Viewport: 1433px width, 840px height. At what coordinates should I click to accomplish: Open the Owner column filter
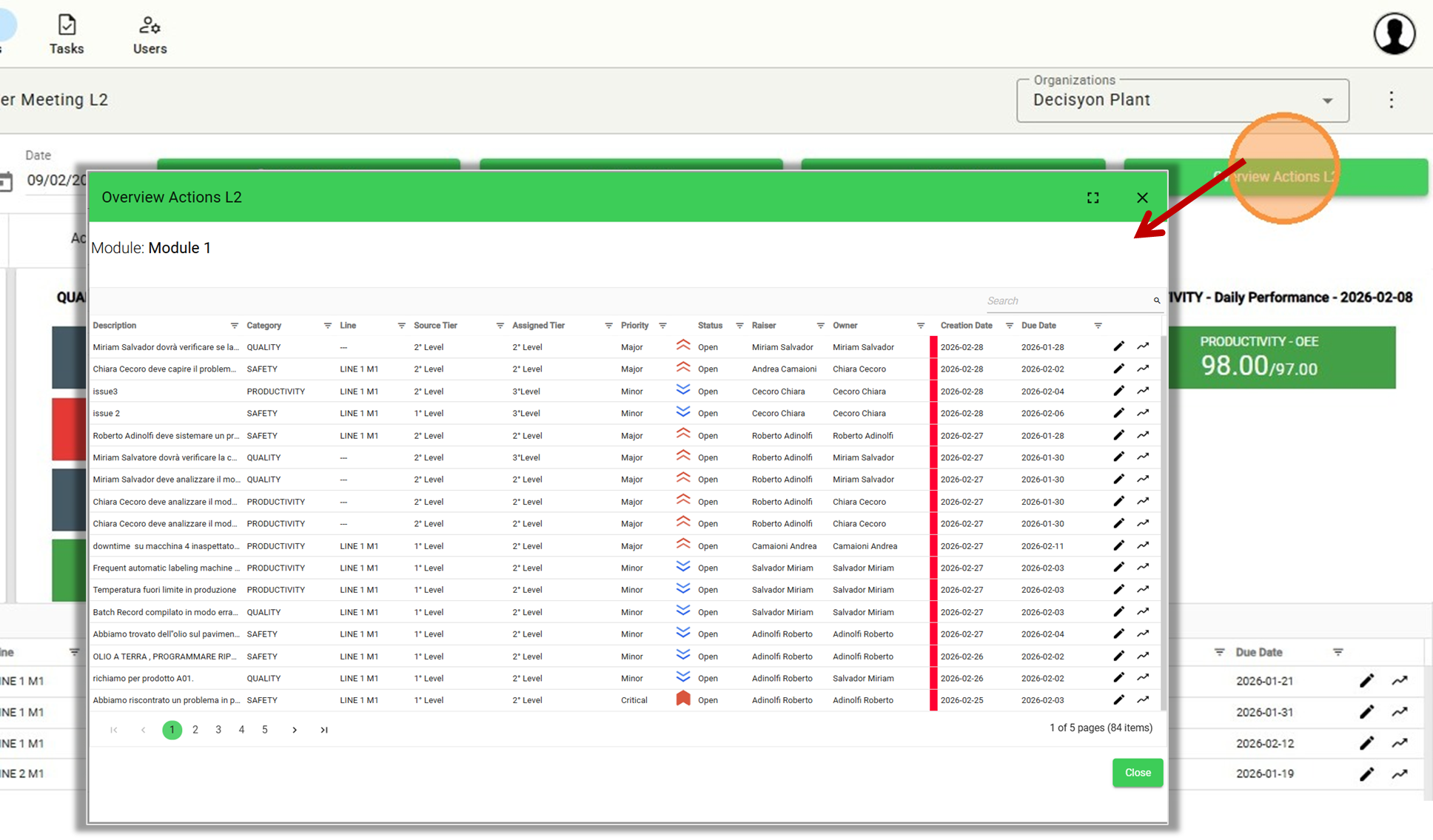click(x=920, y=326)
